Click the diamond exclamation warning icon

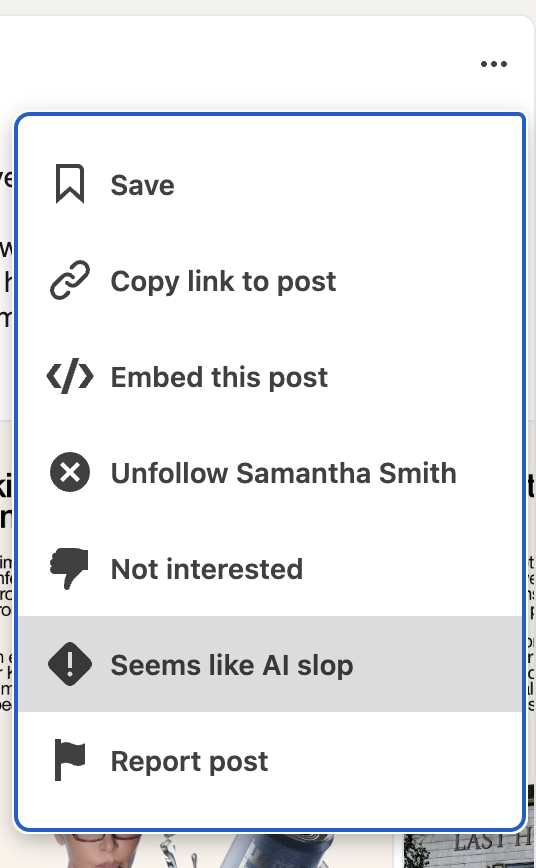pos(70,664)
